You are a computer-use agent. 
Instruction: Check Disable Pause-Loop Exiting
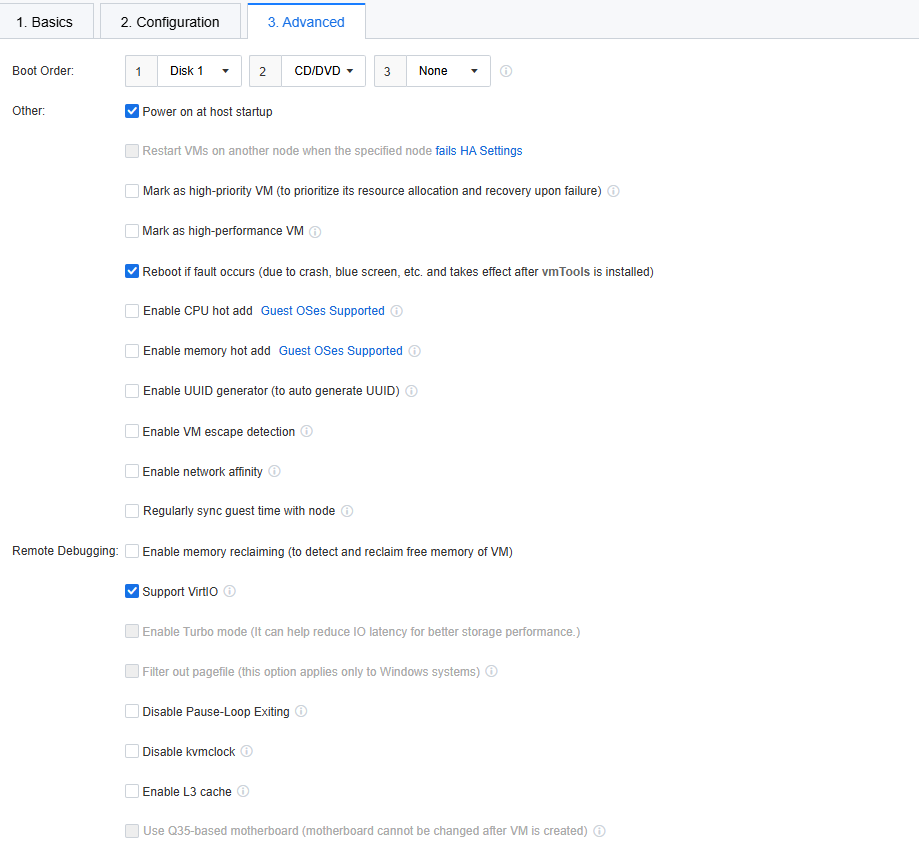click(132, 711)
